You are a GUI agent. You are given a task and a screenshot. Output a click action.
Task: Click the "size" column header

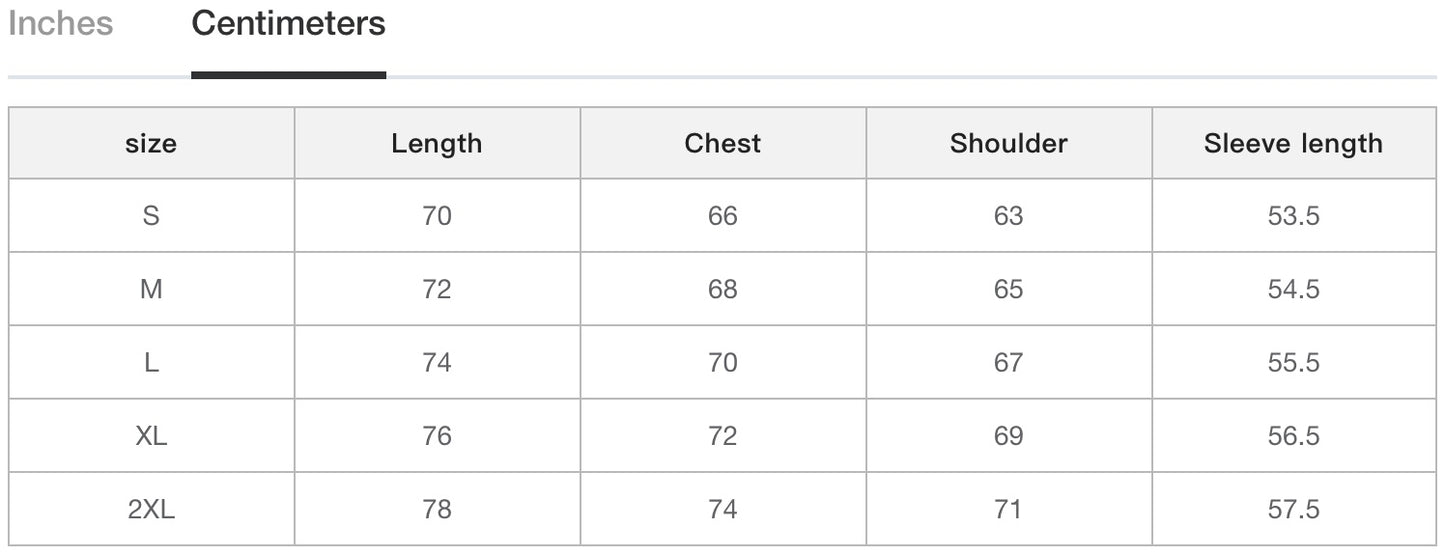click(151, 143)
